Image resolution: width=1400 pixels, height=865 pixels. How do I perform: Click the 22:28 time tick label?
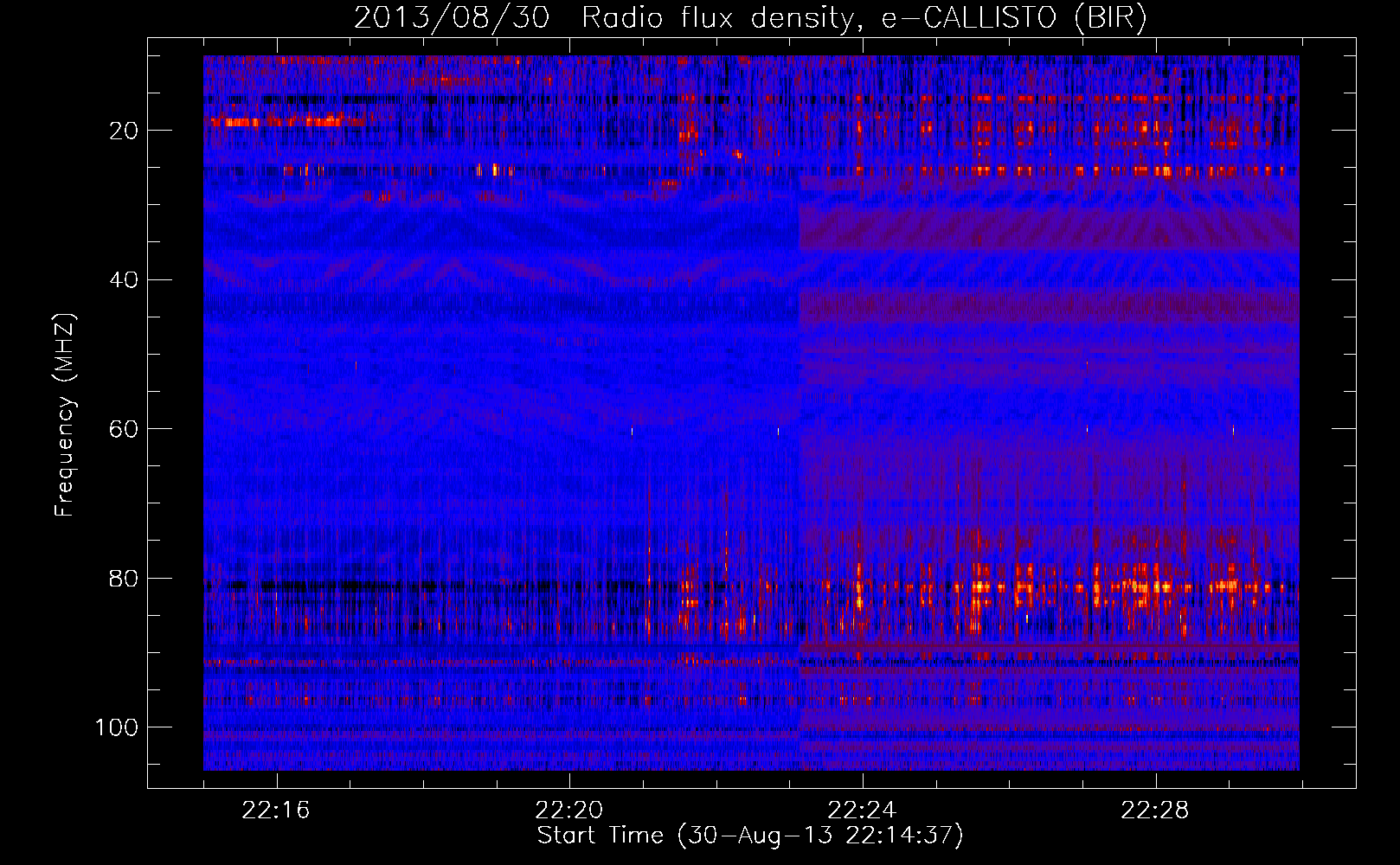pos(1155,811)
